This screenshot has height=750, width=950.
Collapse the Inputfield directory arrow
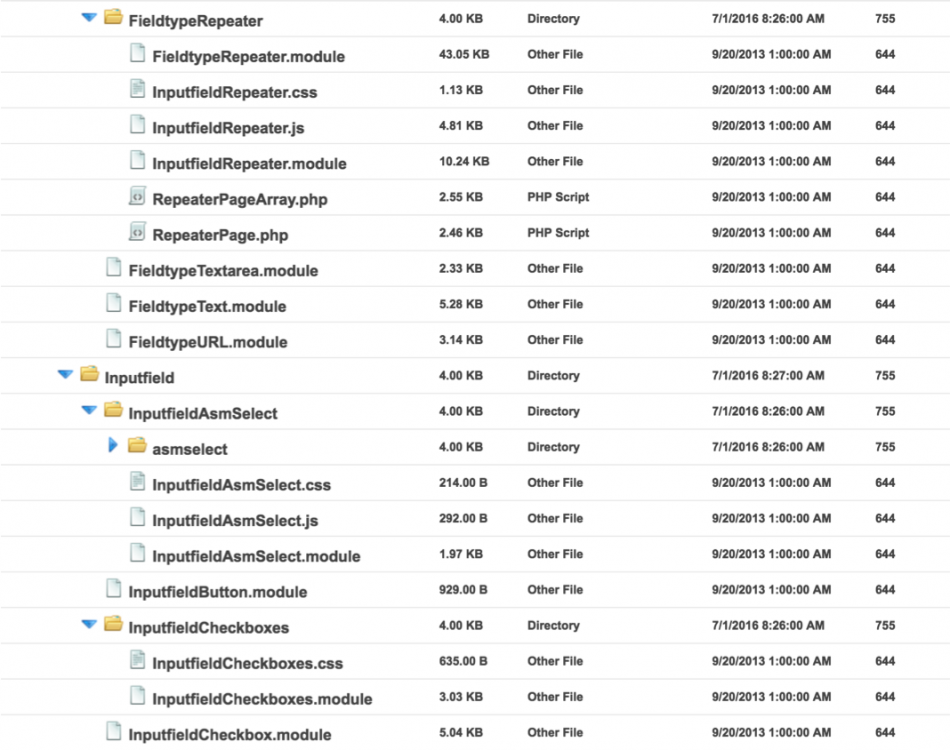[x=65, y=375]
